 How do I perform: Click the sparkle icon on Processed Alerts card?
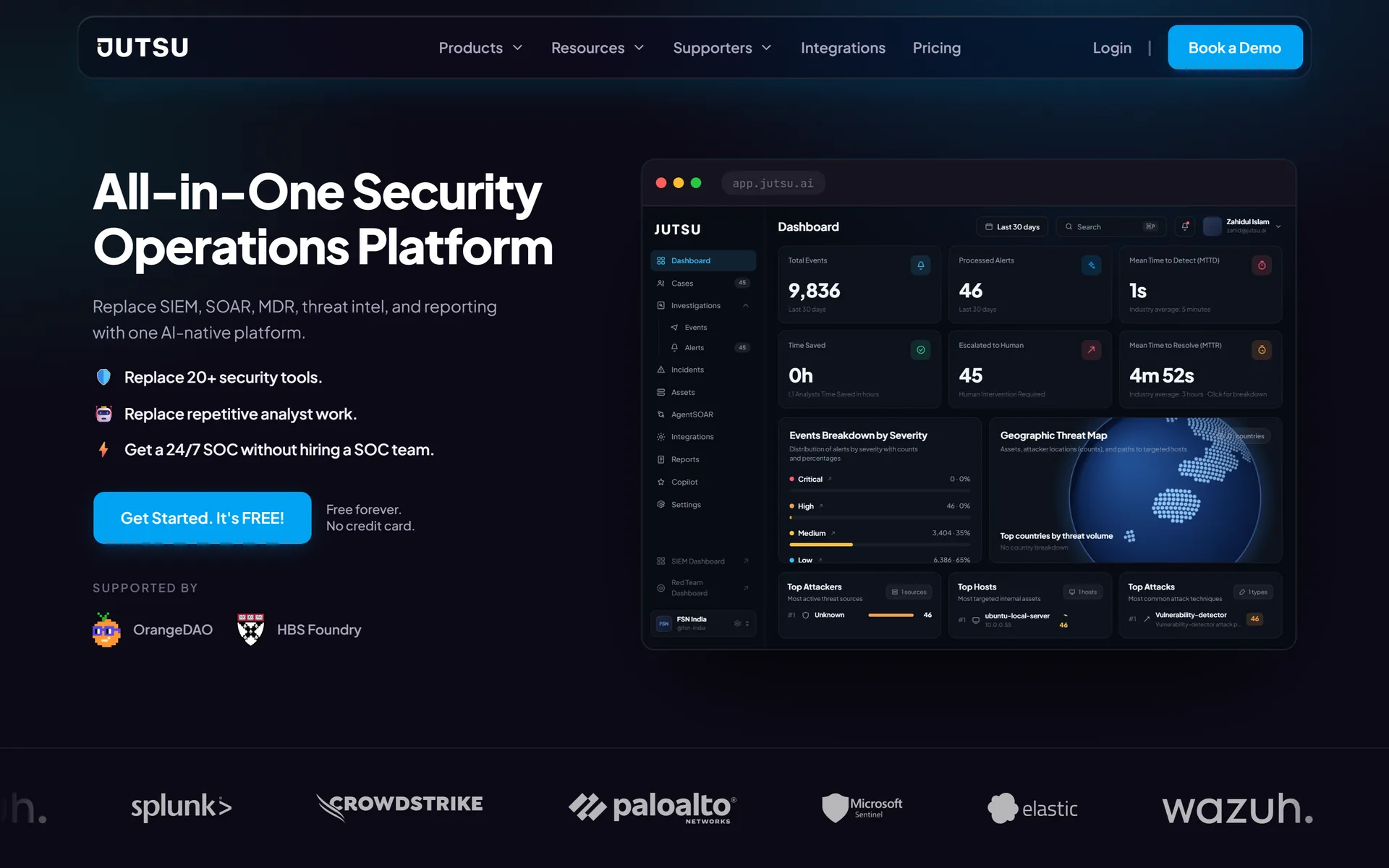coord(1091,265)
